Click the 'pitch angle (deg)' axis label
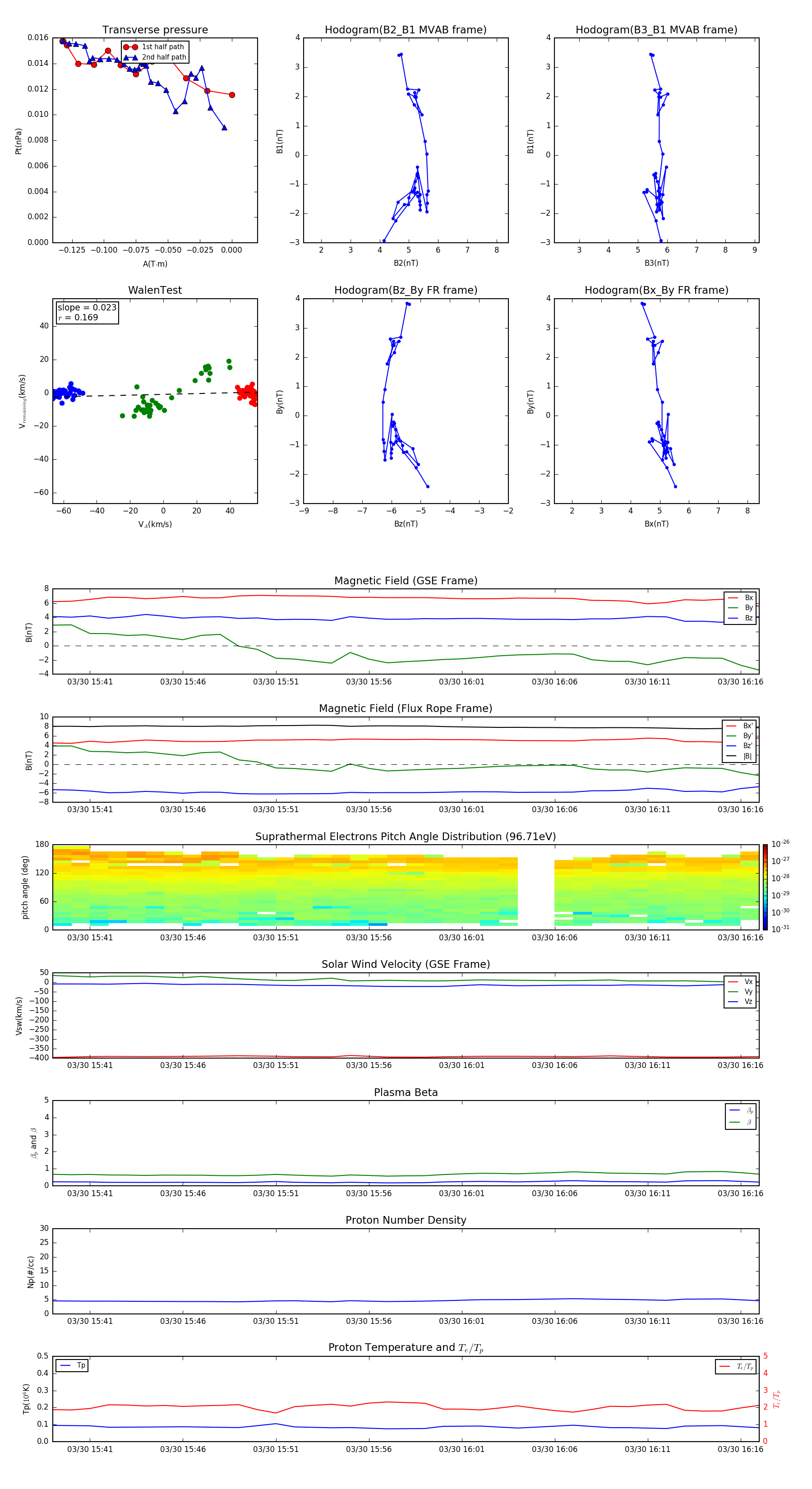The image size is (812, 1489). coord(25,887)
